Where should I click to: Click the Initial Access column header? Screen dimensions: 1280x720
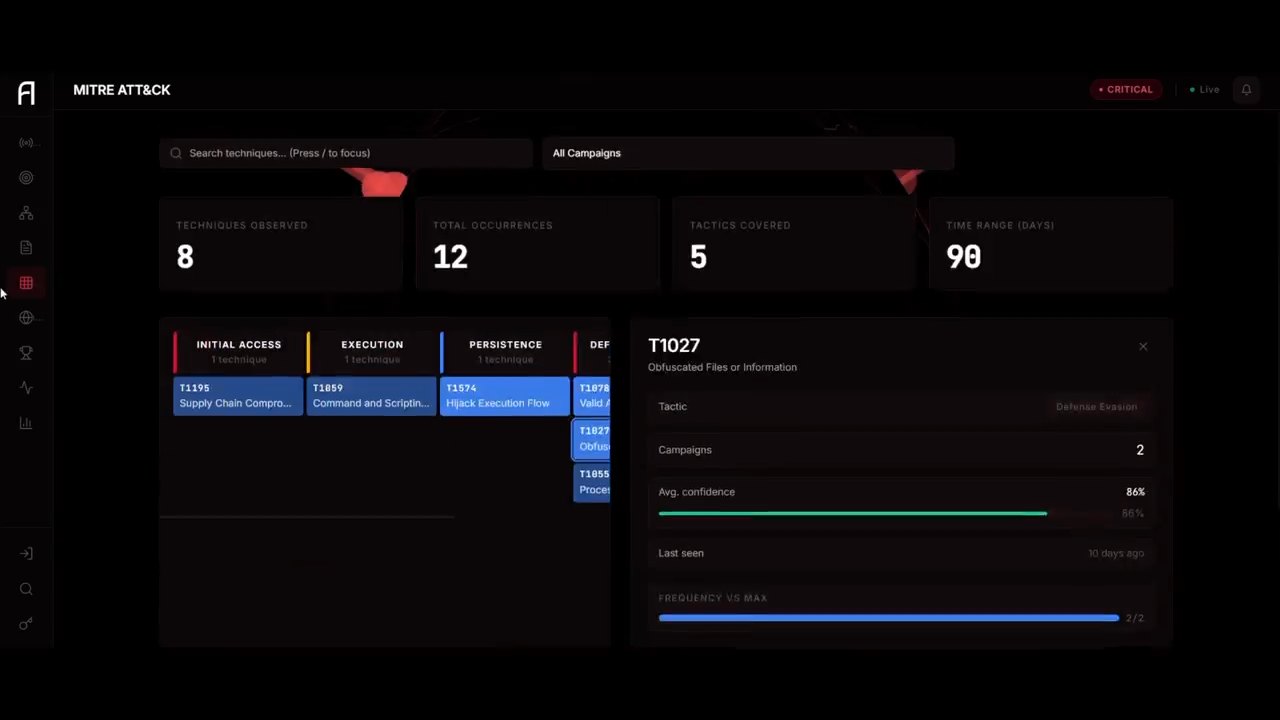coord(238,351)
